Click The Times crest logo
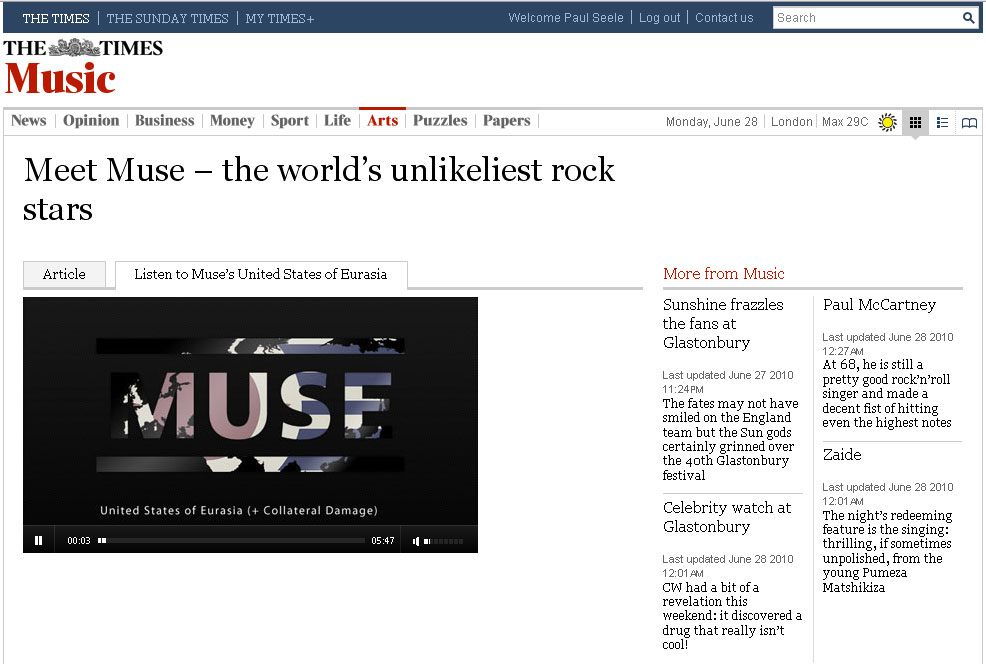 (74, 48)
